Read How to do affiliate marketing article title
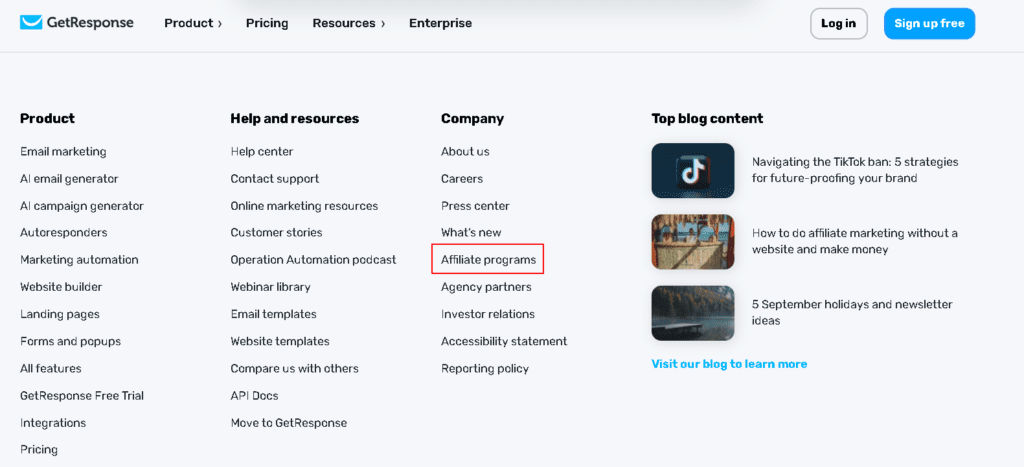This screenshot has width=1024, height=467. (x=855, y=241)
